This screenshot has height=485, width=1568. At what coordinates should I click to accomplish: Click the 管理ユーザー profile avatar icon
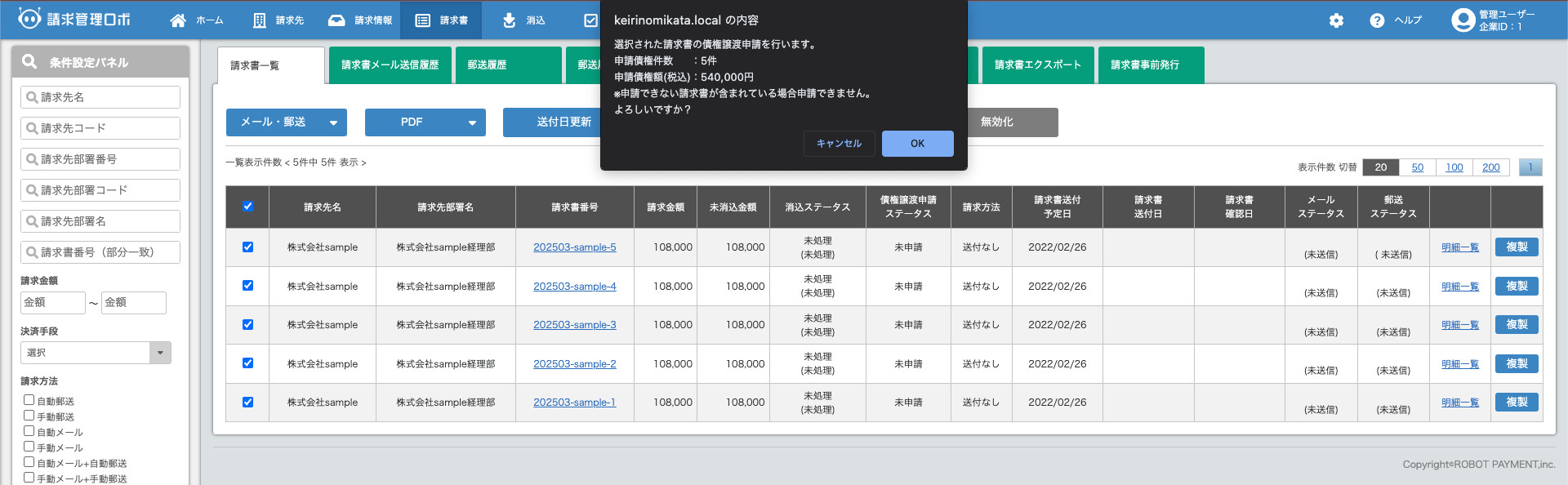point(1462,20)
